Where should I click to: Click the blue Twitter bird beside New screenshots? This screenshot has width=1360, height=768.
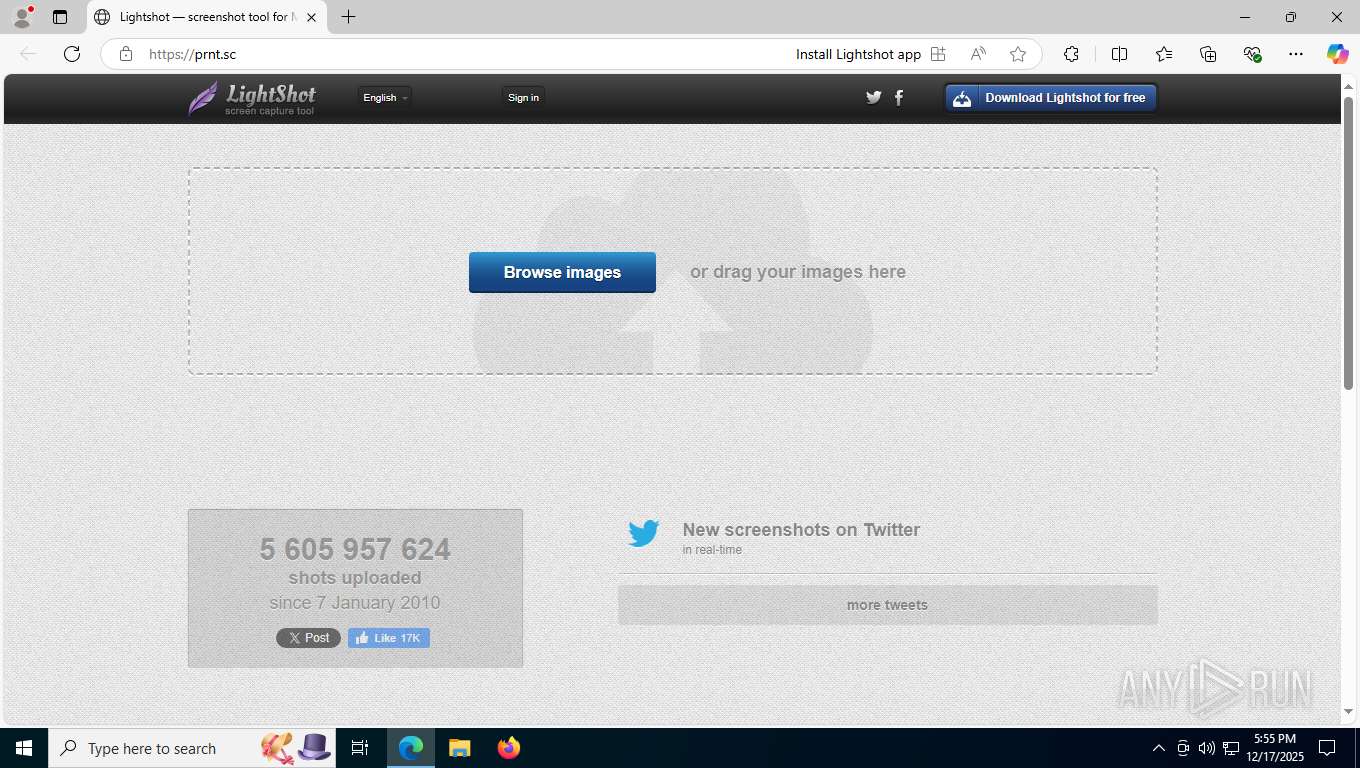coord(643,533)
